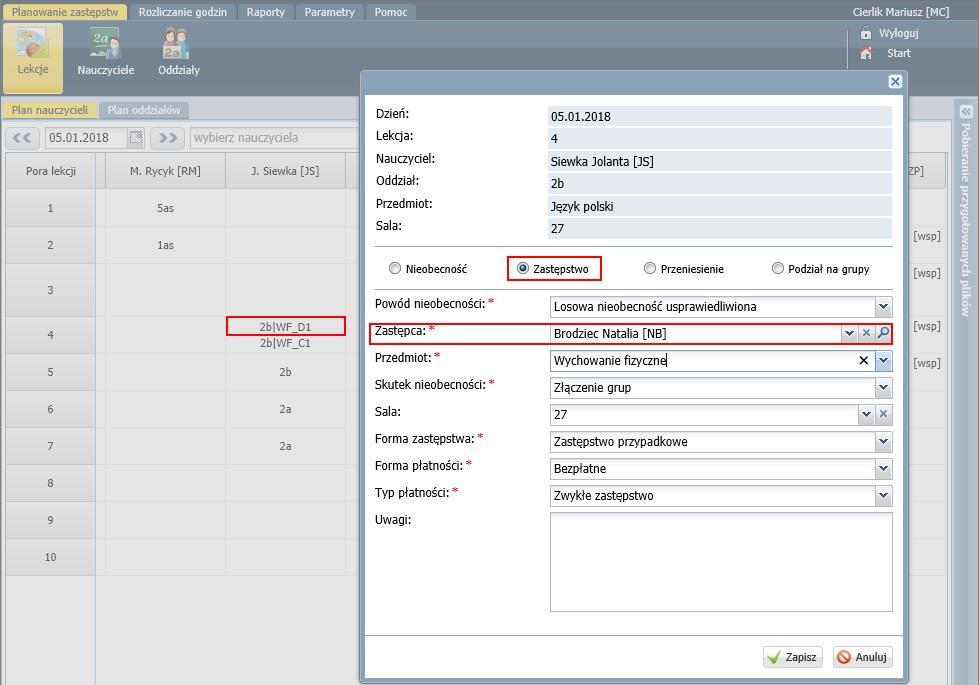Switch to Rozliczanie godzin tab
979x685 pixels.
(182, 12)
